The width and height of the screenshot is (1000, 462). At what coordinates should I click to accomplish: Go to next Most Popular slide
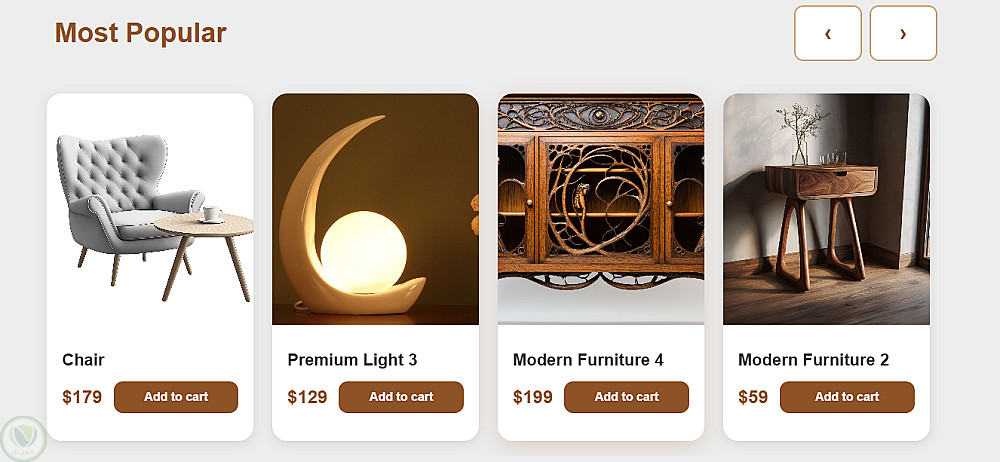(x=903, y=33)
